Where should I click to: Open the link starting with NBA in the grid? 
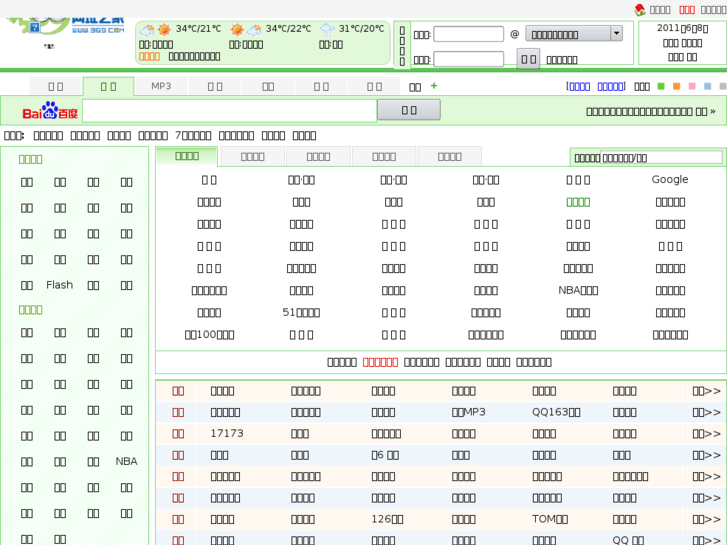[x=578, y=290]
